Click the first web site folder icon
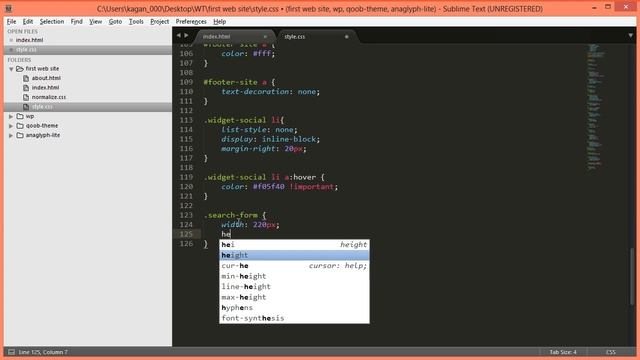The image size is (640, 360). tap(20, 69)
